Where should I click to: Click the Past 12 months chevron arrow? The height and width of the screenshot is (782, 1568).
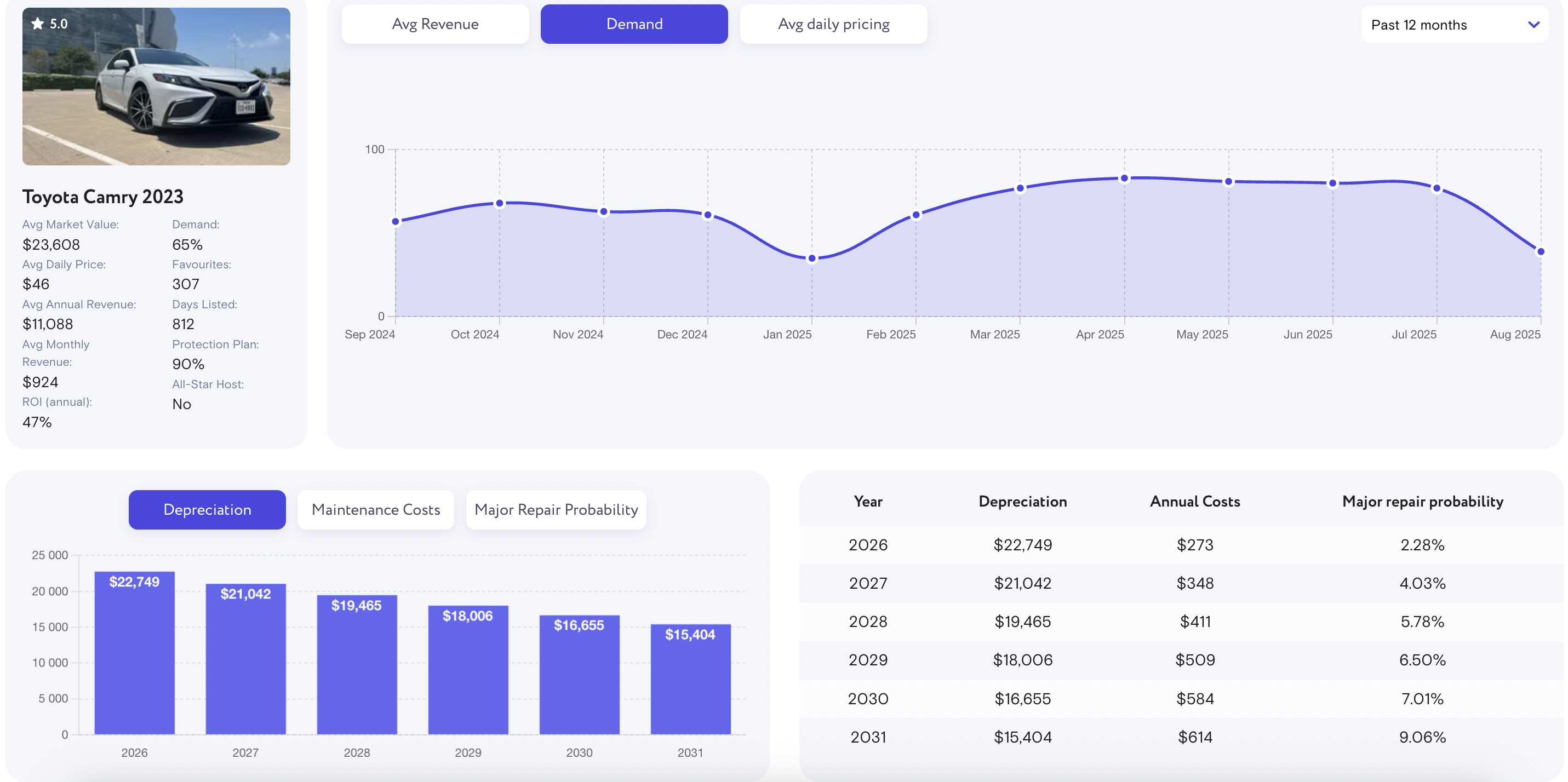pos(1533,25)
